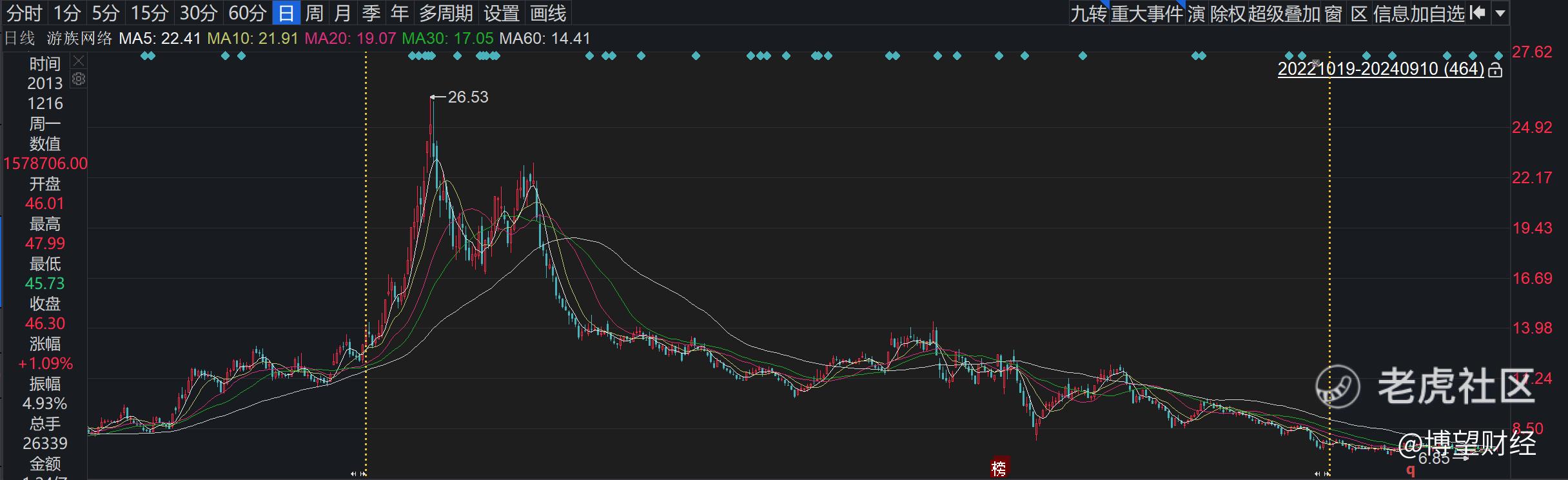Expand the toolbar overflow dropdown arrow
This screenshot has height=480, width=1568.
1500,13
